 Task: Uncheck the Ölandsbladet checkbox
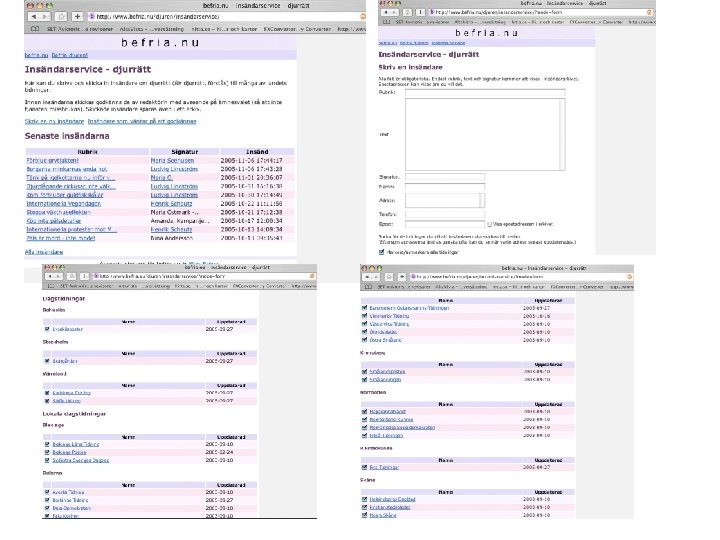pos(364,332)
